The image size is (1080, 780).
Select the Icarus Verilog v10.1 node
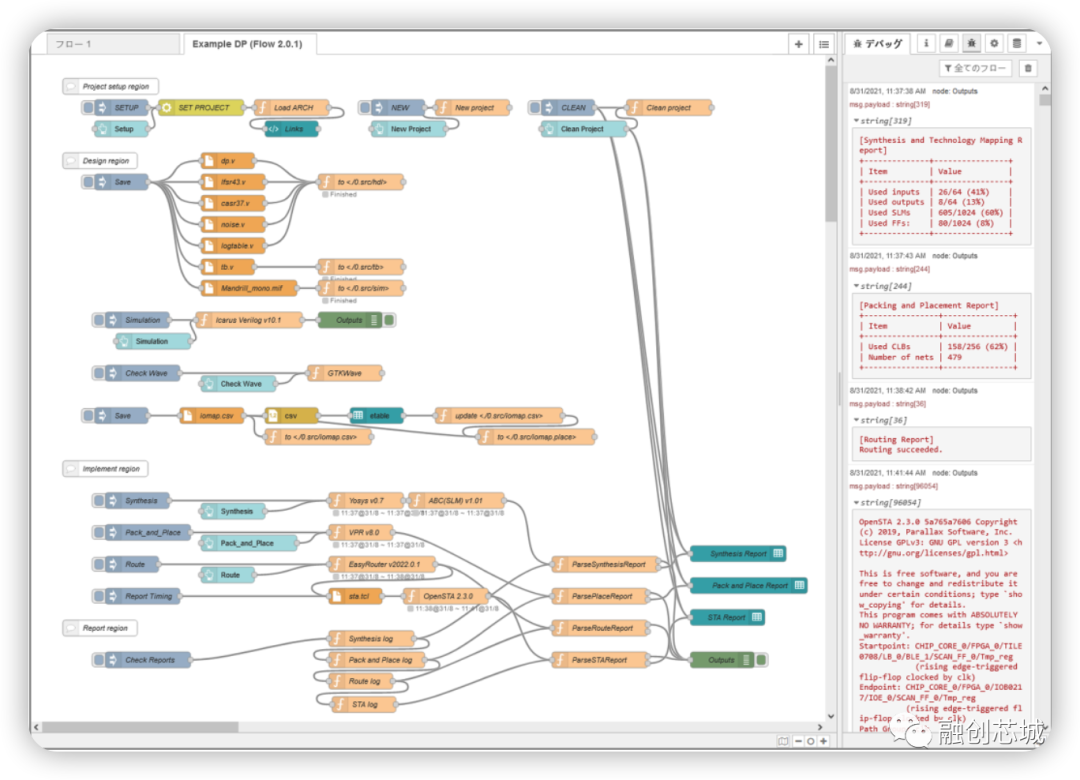(x=249, y=320)
